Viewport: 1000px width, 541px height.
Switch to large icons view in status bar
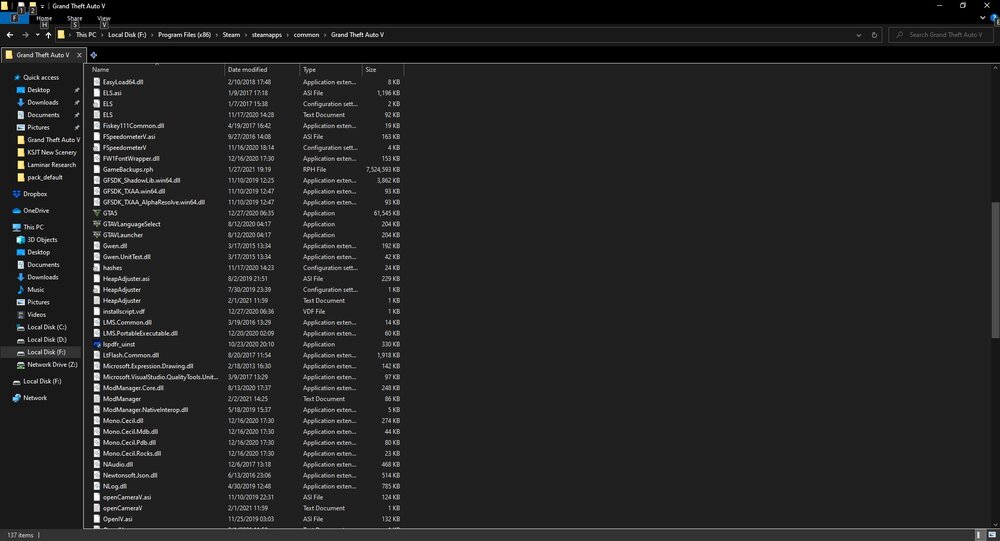pyautogui.click(x=992, y=535)
